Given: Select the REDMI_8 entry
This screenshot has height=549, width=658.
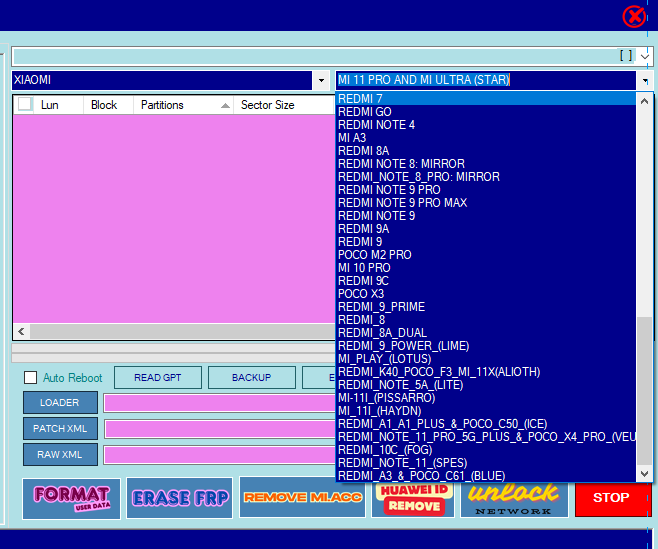Looking at the screenshot, I should [x=486, y=320].
